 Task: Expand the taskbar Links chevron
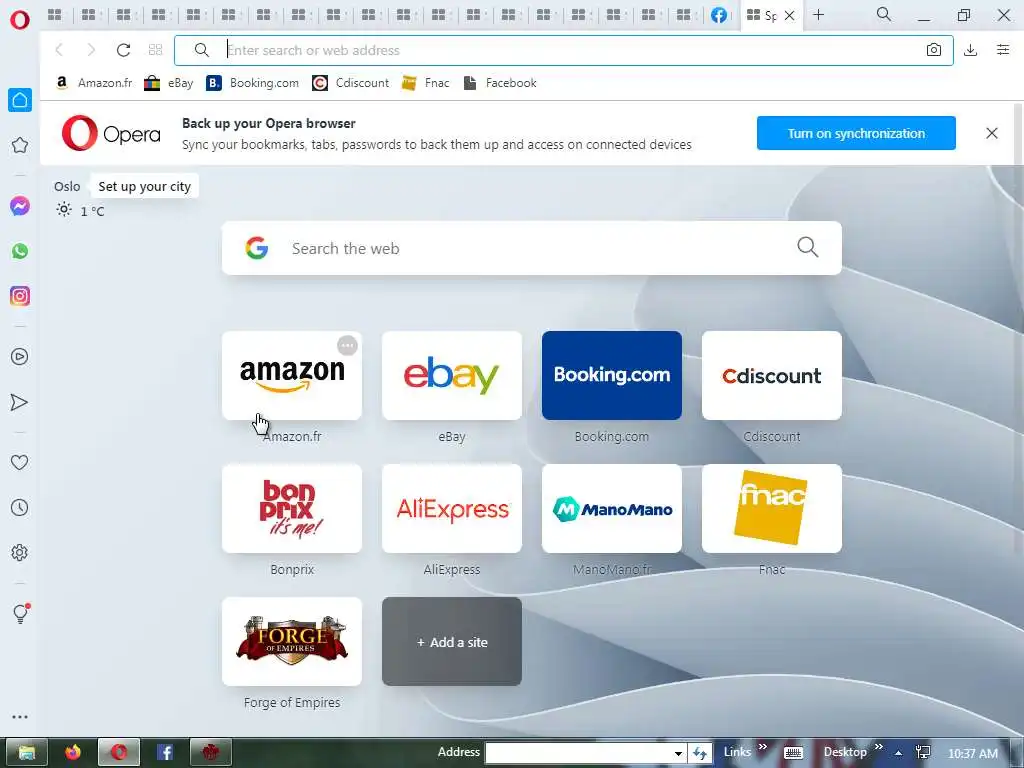point(762,747)
